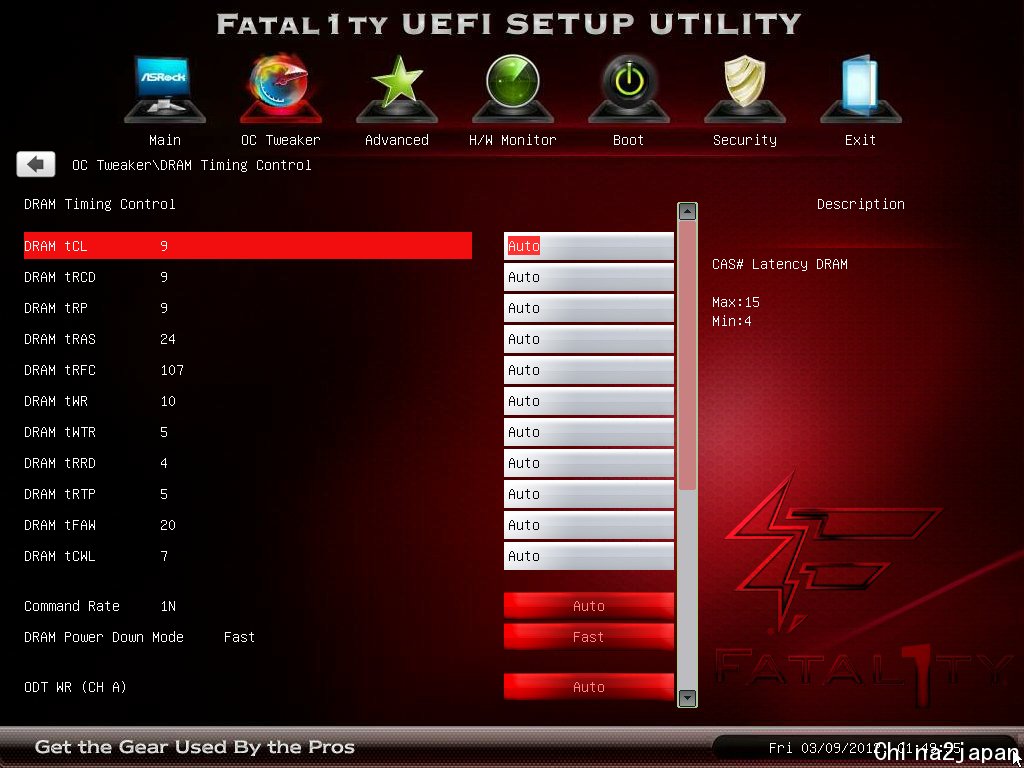Screen dimensions: 1024x768
Task: Click the CAS# Latency DRAM description text
Action: [x=780, y=264]
